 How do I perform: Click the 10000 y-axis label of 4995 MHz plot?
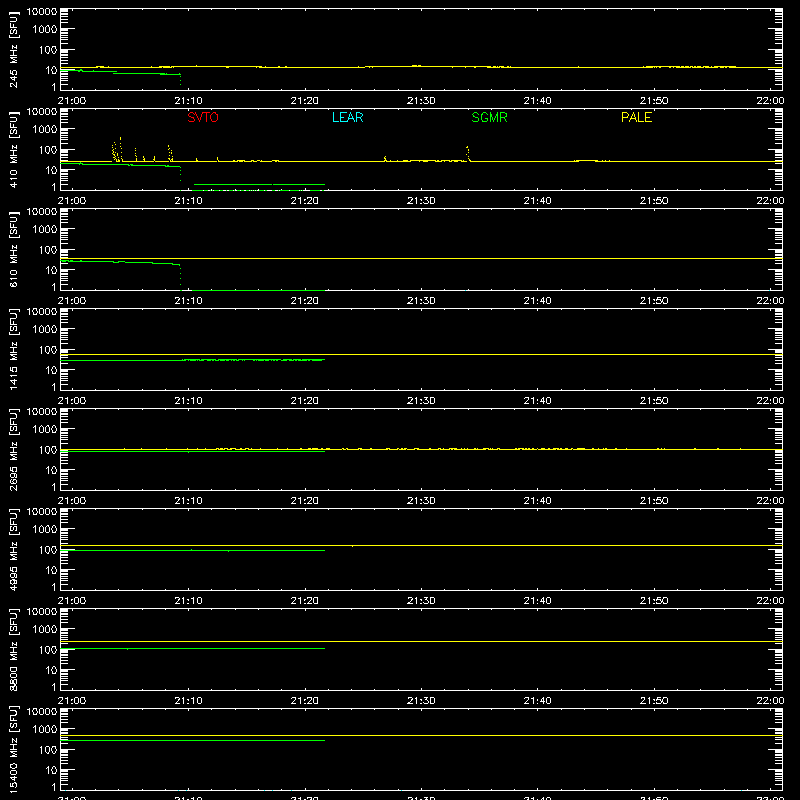point(42,512)
